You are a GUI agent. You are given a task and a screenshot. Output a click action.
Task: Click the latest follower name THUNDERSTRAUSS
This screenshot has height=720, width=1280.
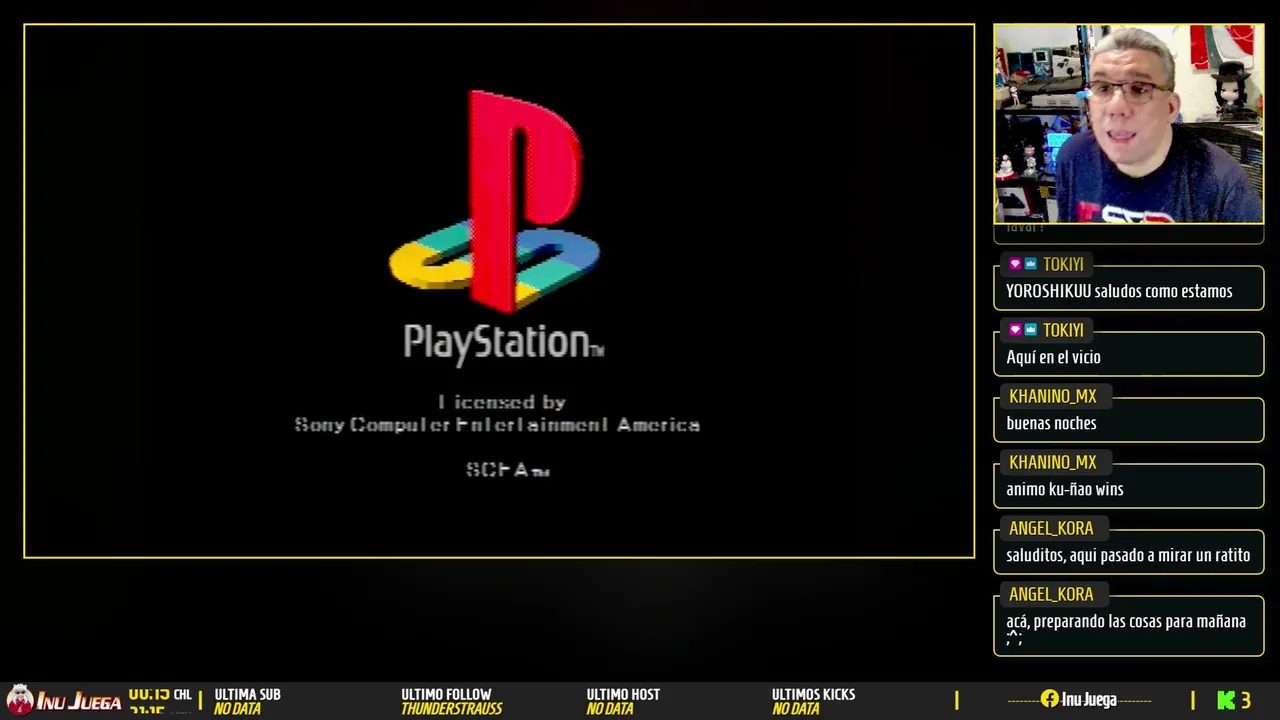[451, 709]
